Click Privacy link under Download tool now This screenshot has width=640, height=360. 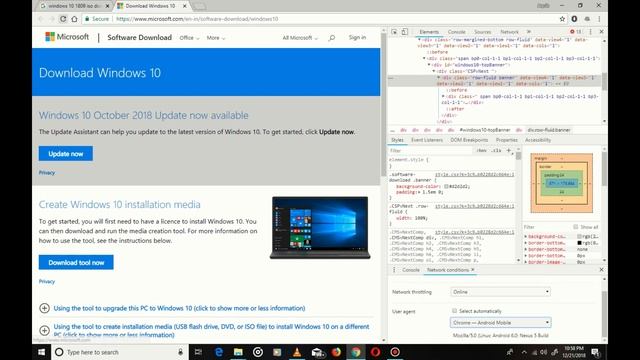47,281
